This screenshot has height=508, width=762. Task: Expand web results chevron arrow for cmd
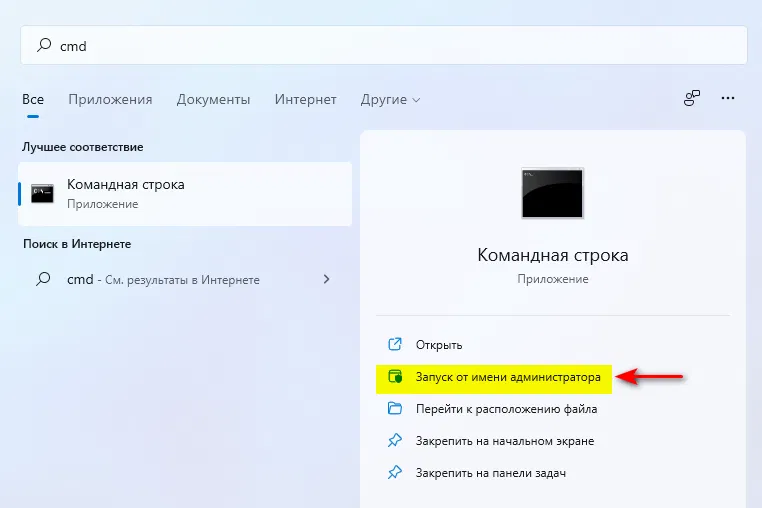(327, 279)
